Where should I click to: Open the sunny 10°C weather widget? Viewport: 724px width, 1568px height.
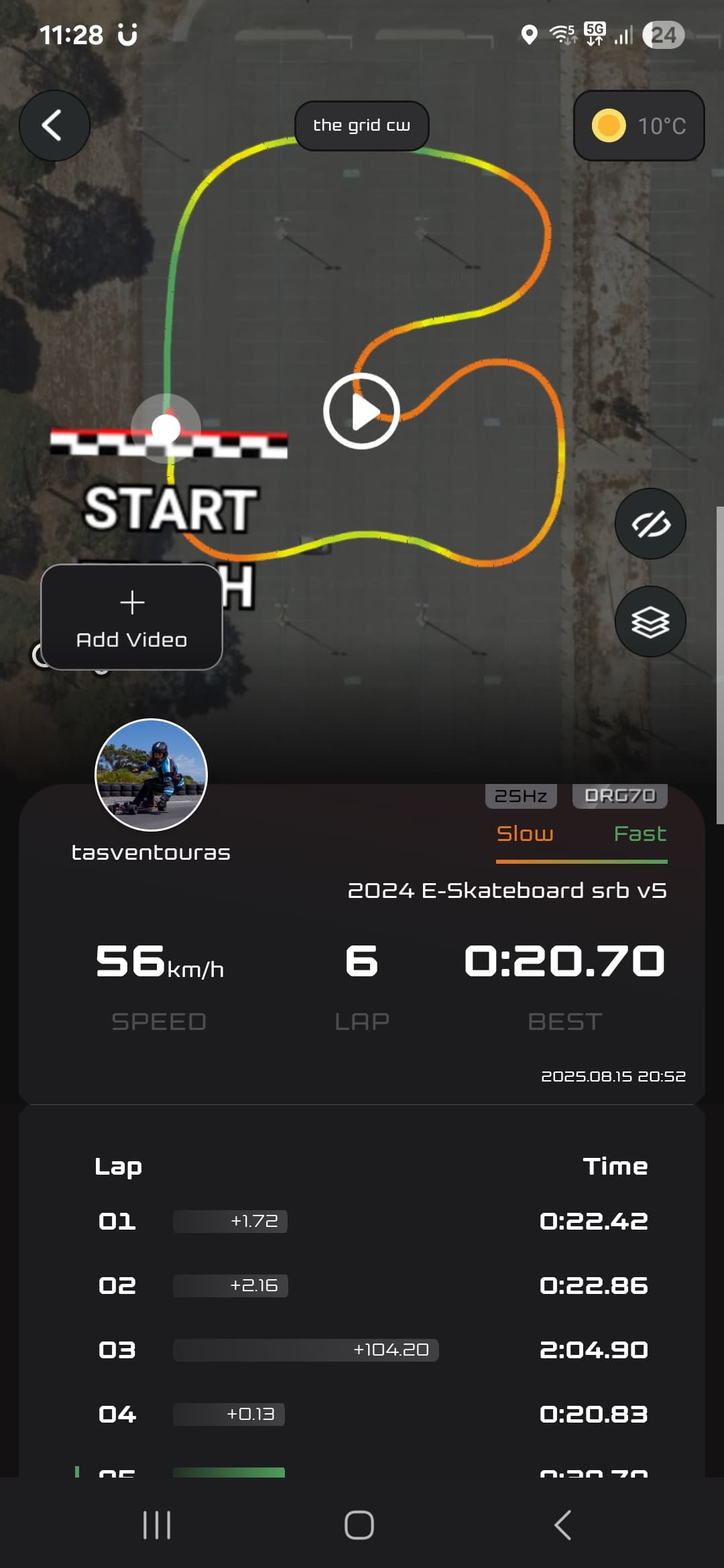(x=639, y=125)
